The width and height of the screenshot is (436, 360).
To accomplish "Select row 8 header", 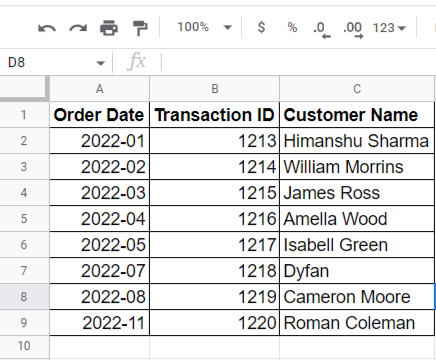I will tap(24, 297).
